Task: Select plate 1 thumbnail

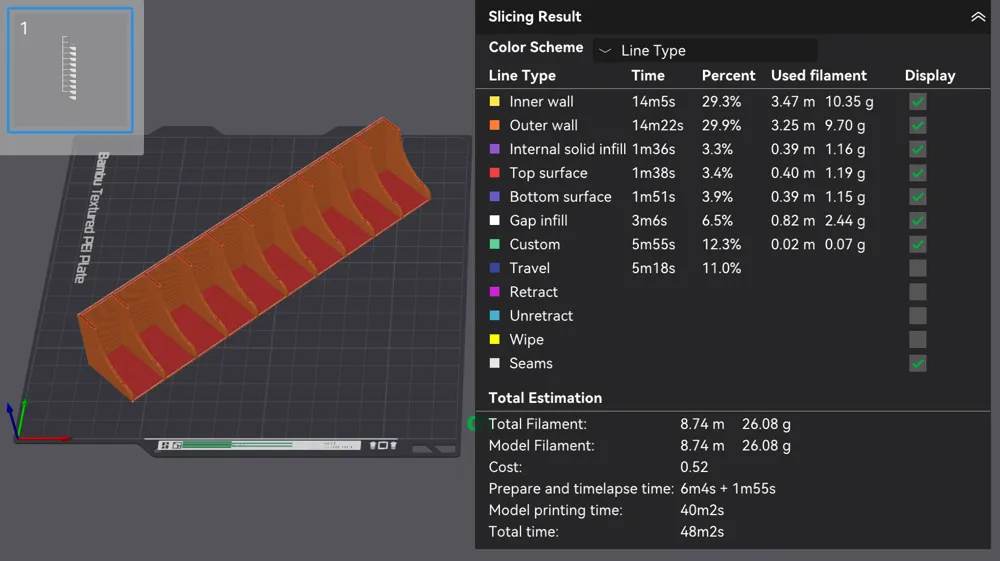Action: [70, 70]
